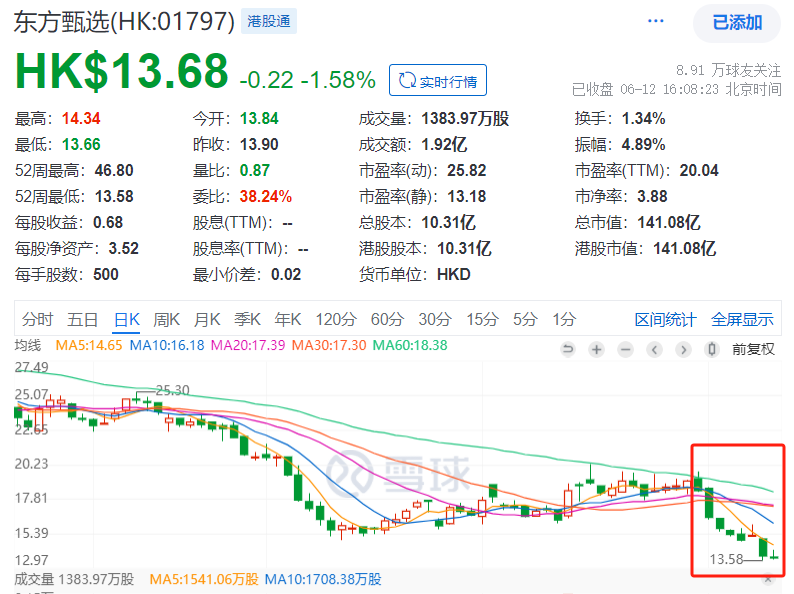Refresh the 实时行情 live quote
794x594 pixels.
pos(438,81)
